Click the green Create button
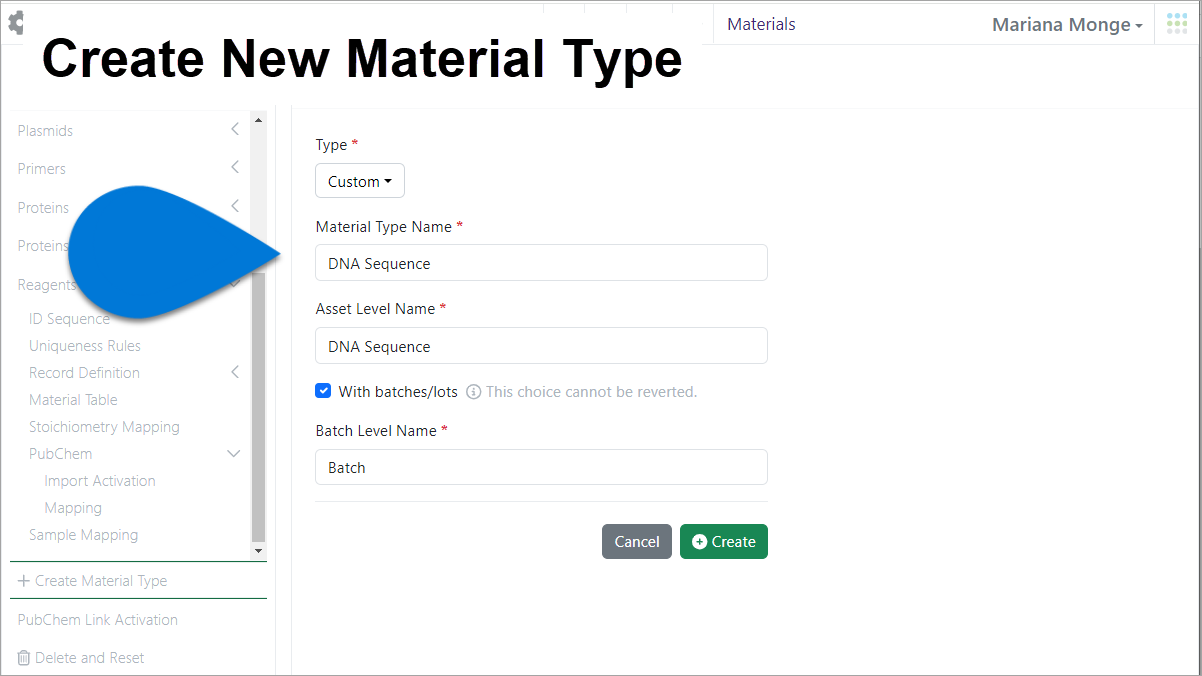This screenshot has width=1202, height=676. [724, 541]
